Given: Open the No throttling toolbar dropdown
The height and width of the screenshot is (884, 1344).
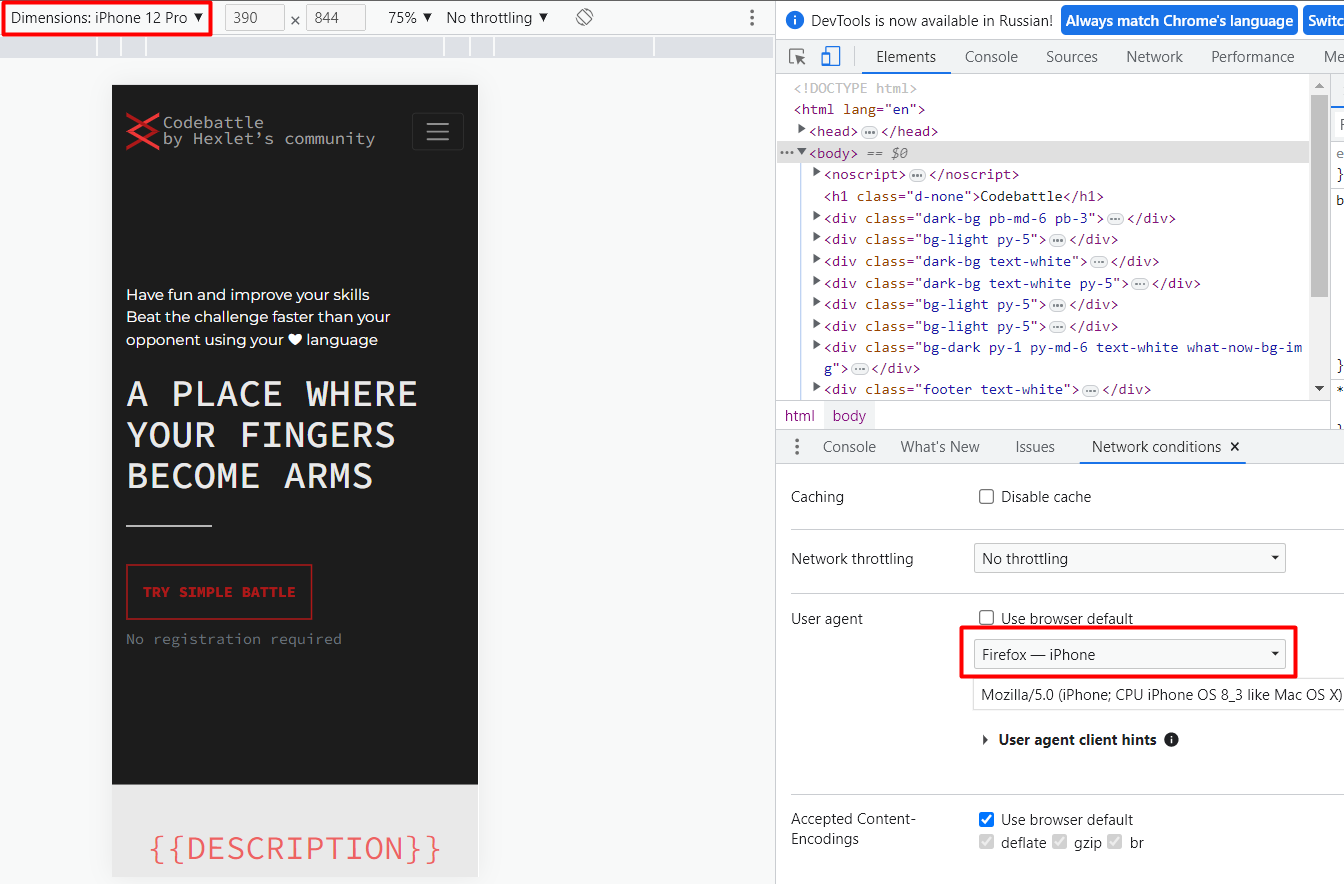Looking at the screenshot, I should click(x=497, y=18).
